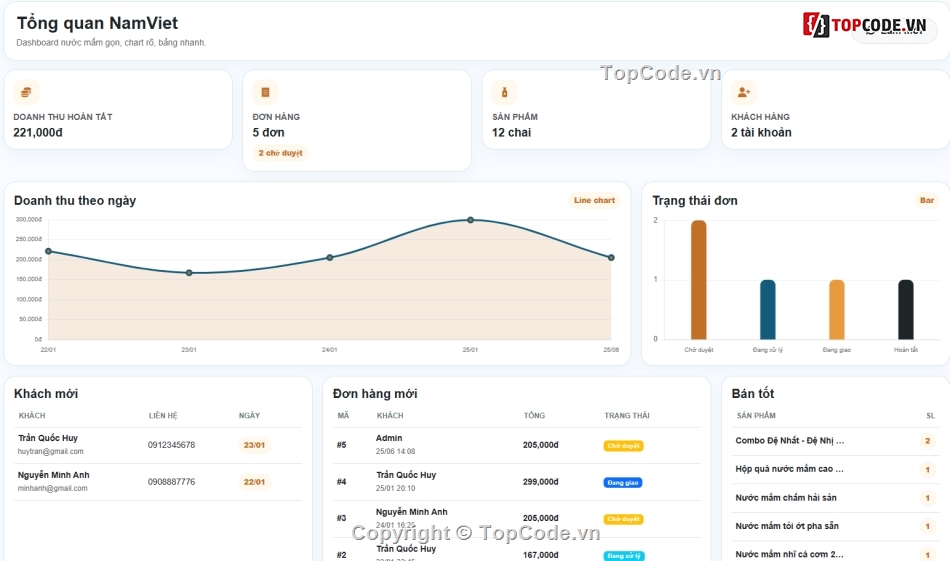Click the 'Ngày' column header
This screenshot has width=950, height=561.
[x=249, y=416]
